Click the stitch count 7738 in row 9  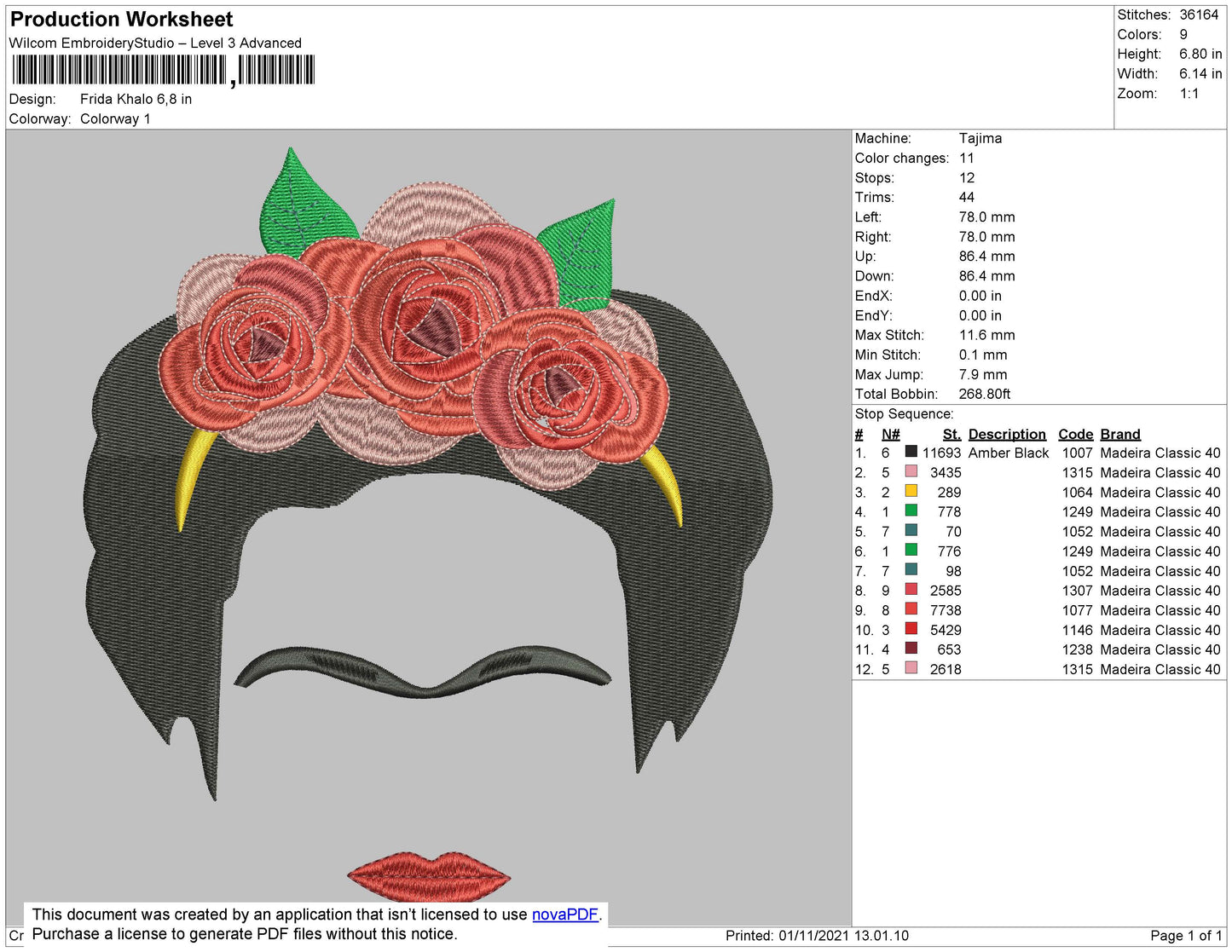[946, 610]
